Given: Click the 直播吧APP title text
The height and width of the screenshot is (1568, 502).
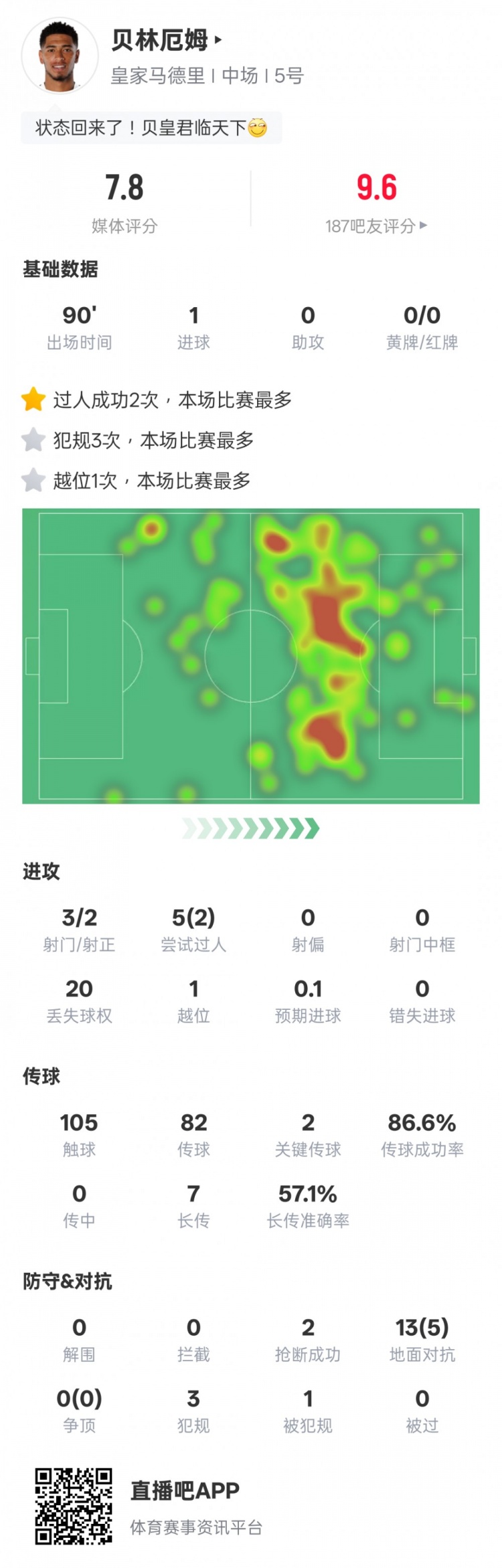Looking at the screenshot, I should pos(185,1490).
